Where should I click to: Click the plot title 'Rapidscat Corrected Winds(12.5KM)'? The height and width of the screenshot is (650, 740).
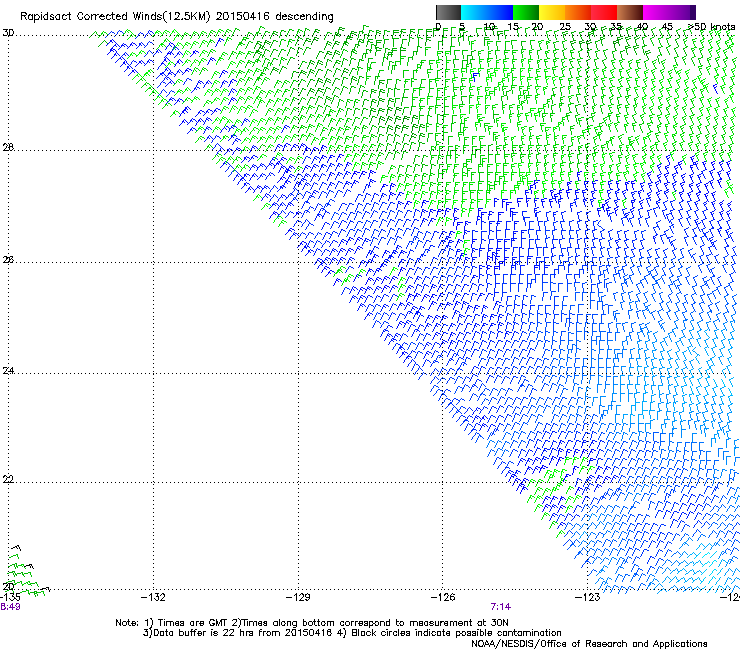pos(115,17)
